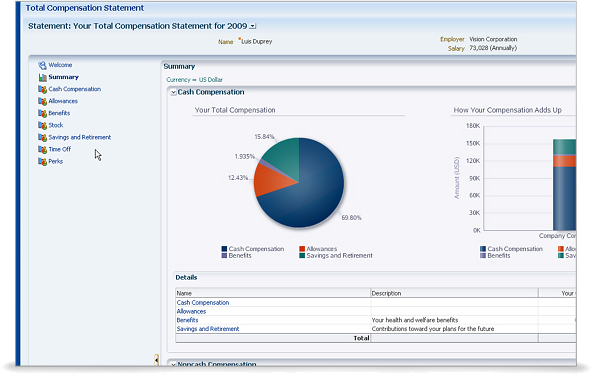
Task: Click the stacked bar's dark blue segment
Action: point(565,198)
